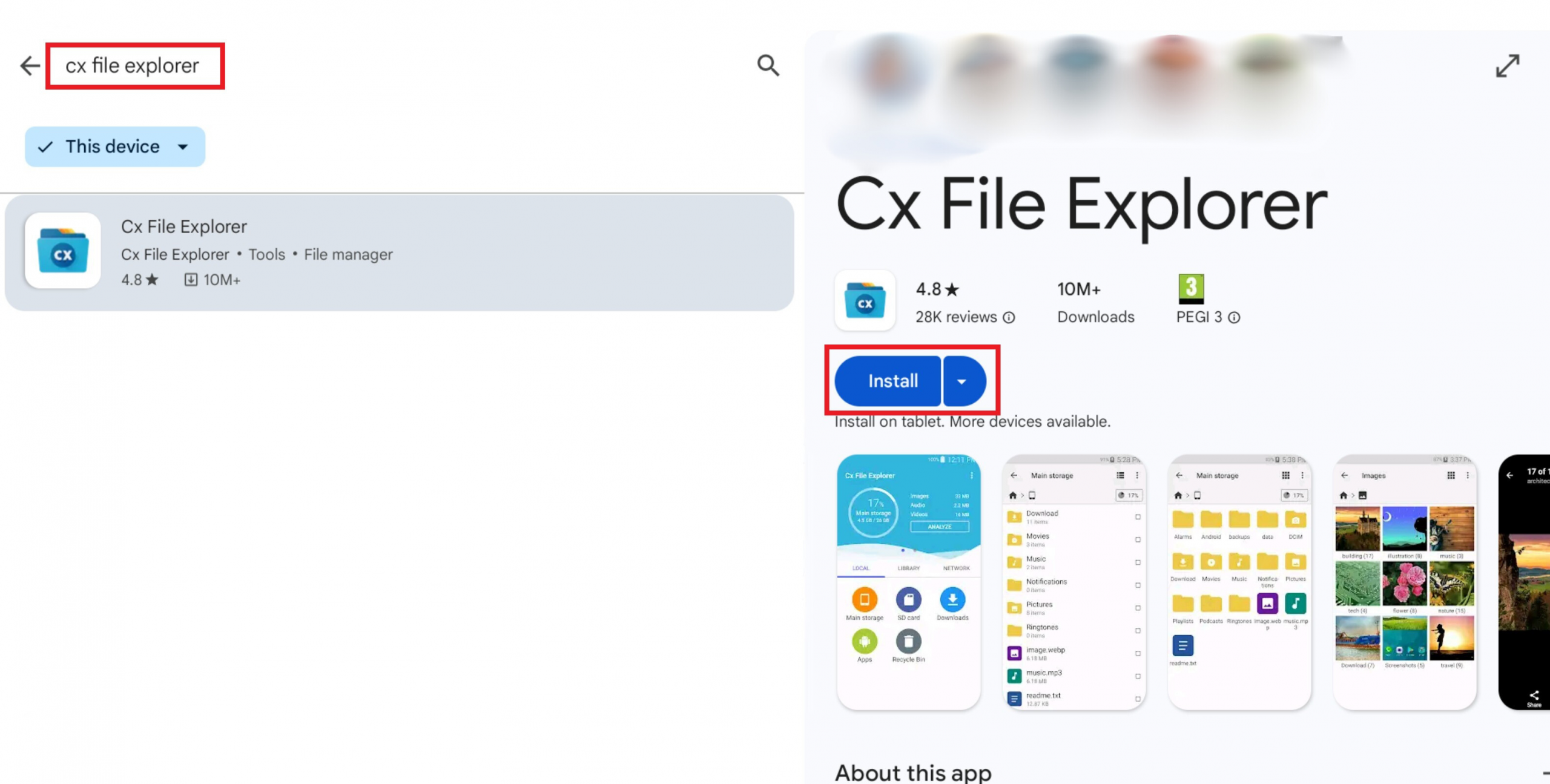
Task: Click the search magnifier icon
Action: coord(768,65)
